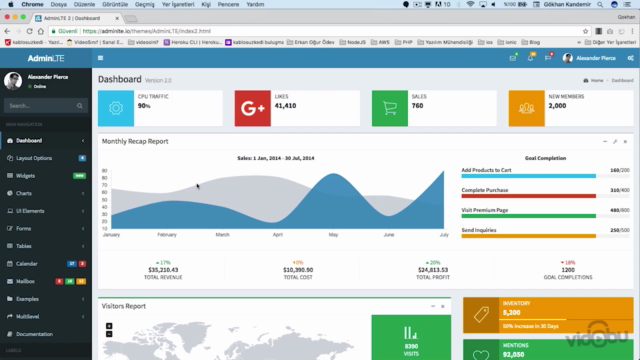
Task: Open Mailbox in sidebar
Action: 46,281
